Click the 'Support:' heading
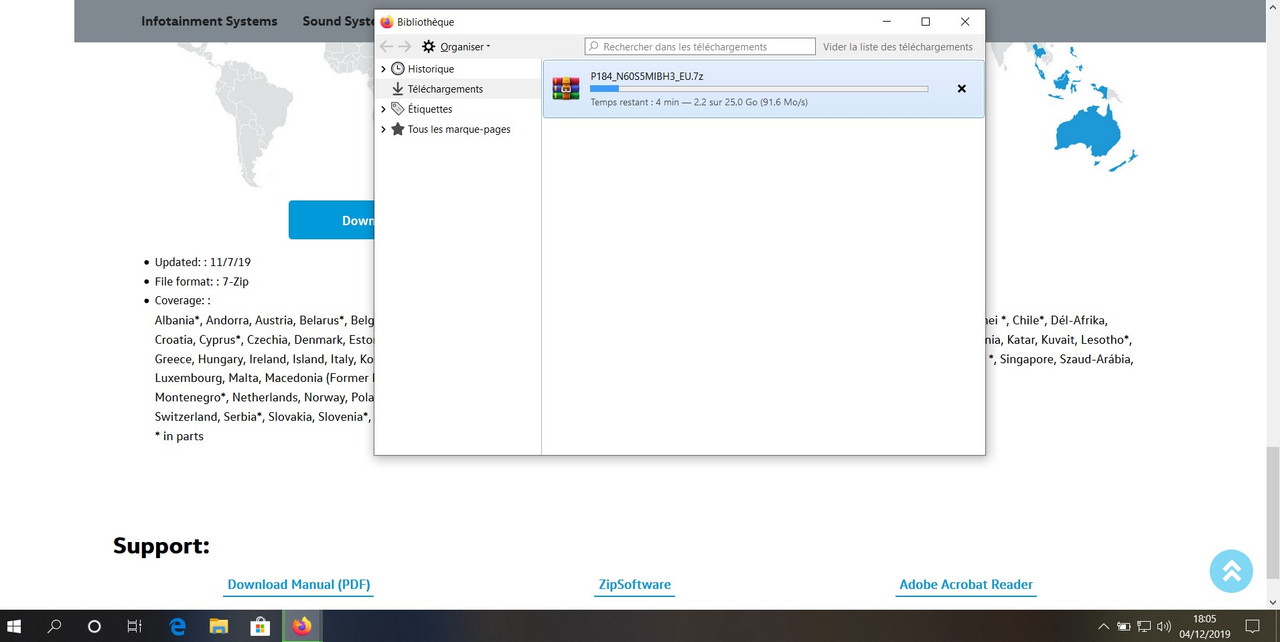Viewport: 1280px width, 642px height. (162, 546)
